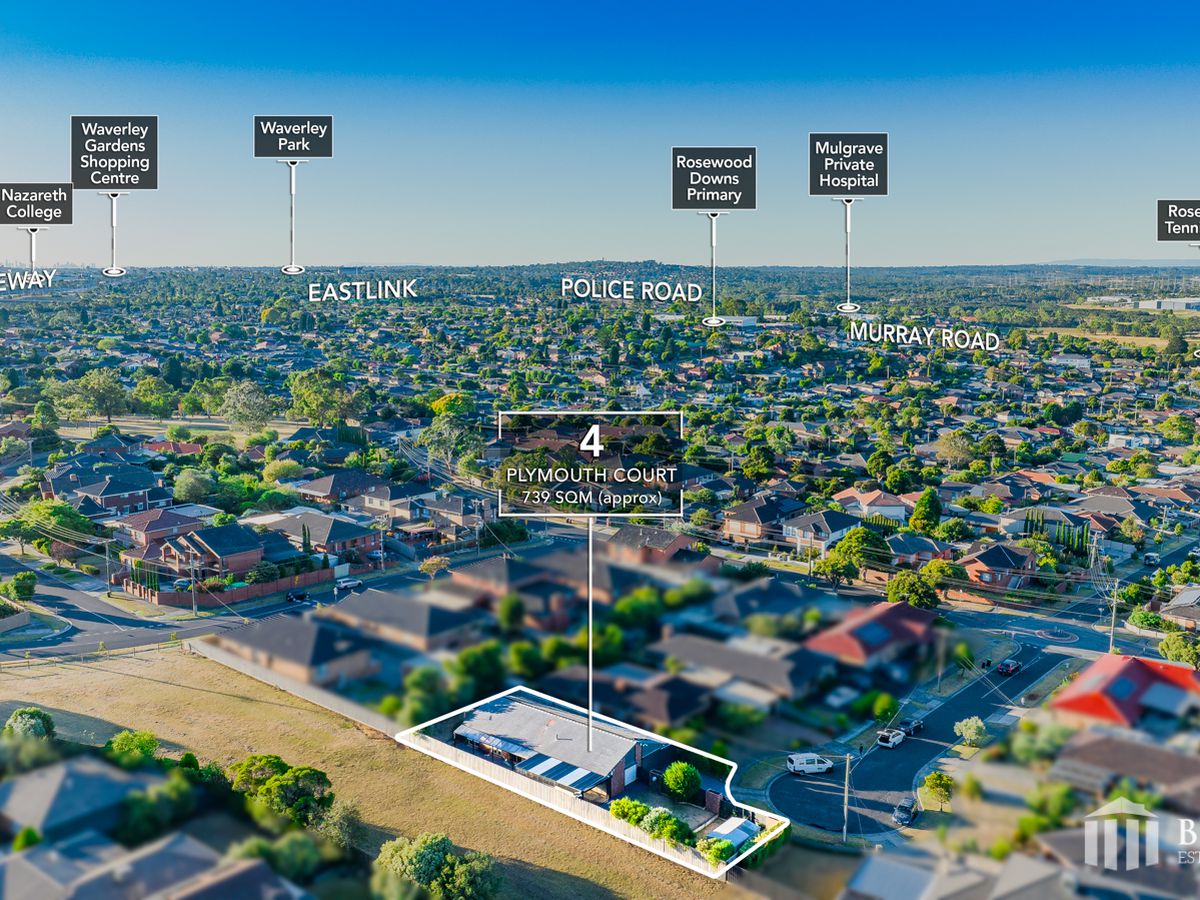Click the Waverley Park pin marker base
Viewport: 1200px width, 900px height.
coord(292,269)
